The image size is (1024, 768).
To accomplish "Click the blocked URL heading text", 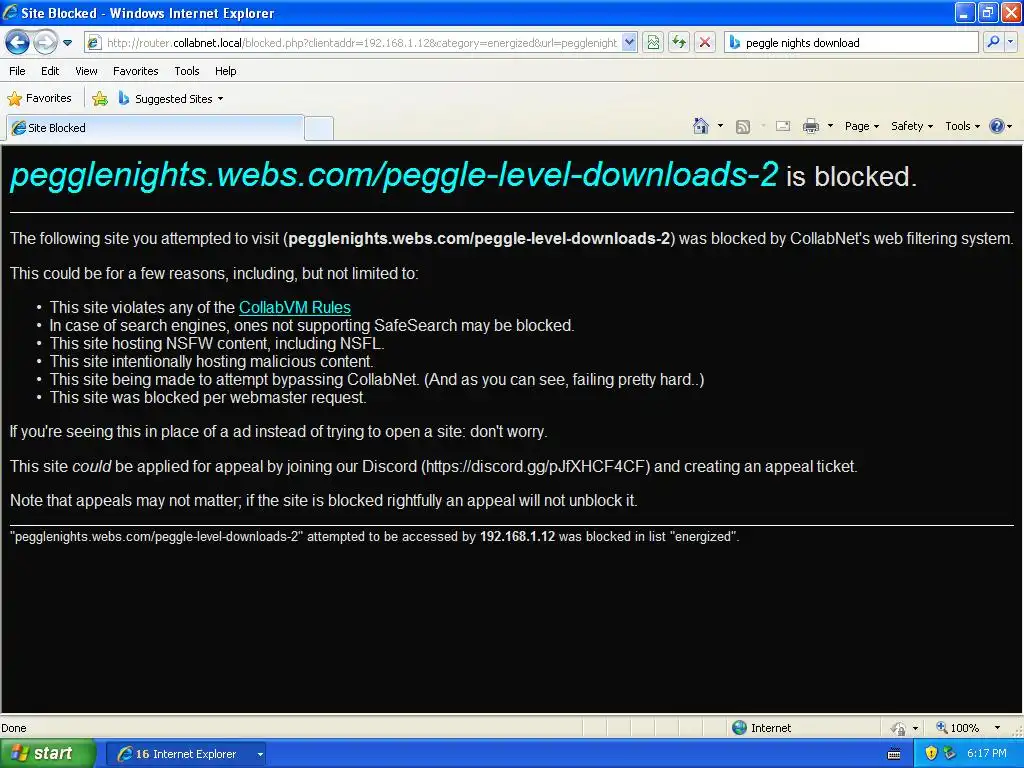I will (x=394, y=174).
